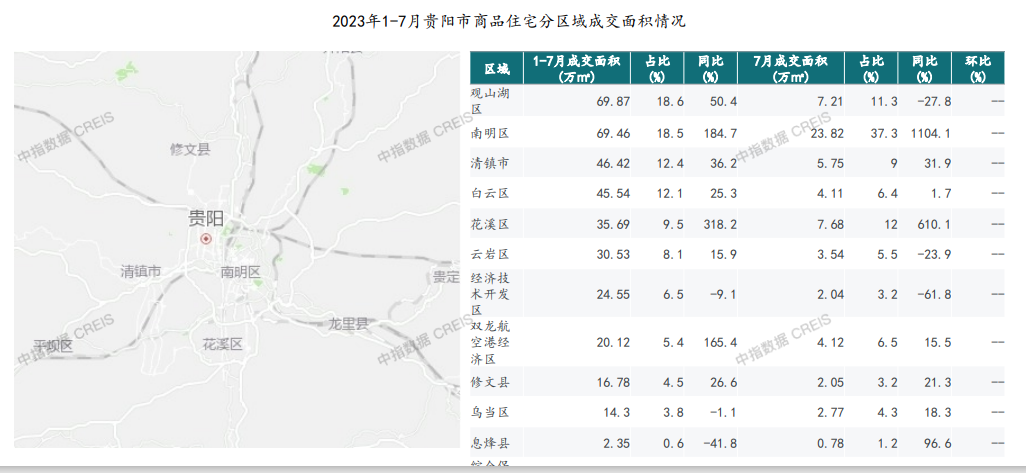The width and height of the screenshot is (1026, 473).
Task: Click the July area value 7.21
Action: pos(832,103)
